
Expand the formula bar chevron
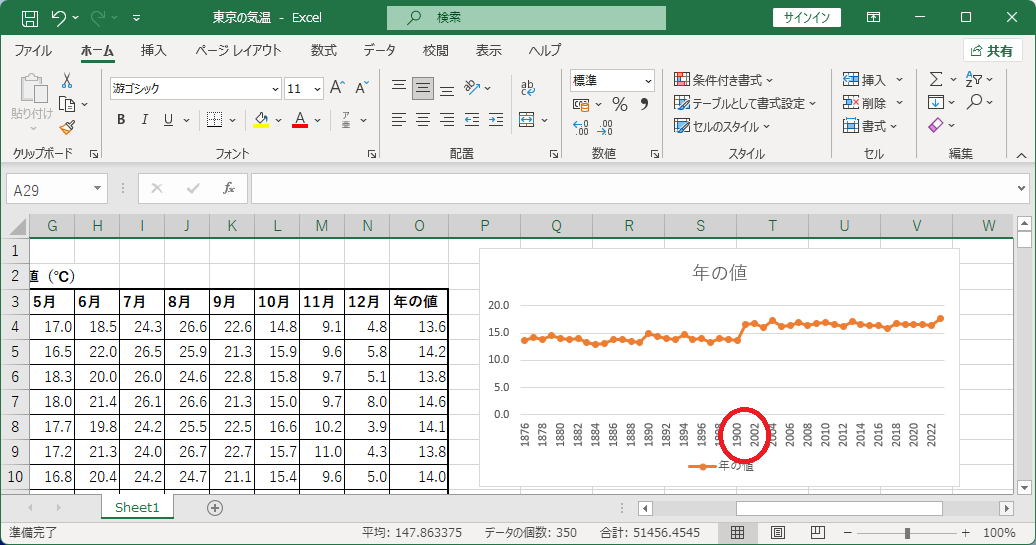coord(1021,189)
